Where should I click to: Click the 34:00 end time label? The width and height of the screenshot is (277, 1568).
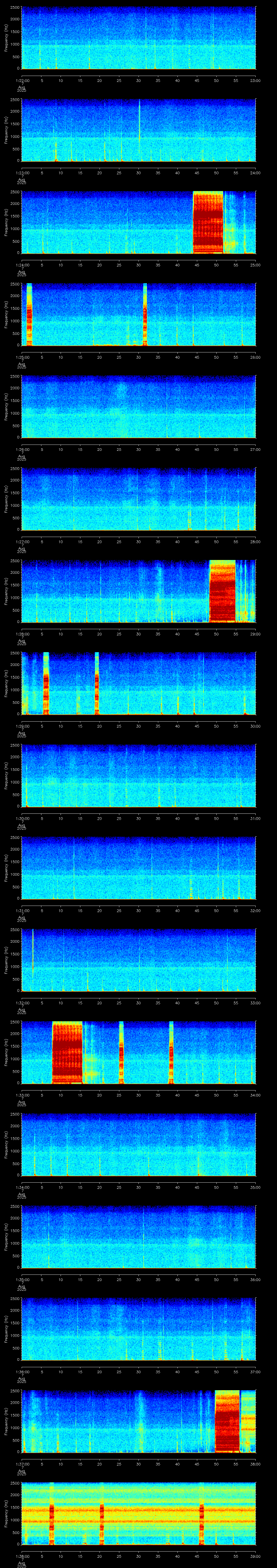pos(255,1095)
